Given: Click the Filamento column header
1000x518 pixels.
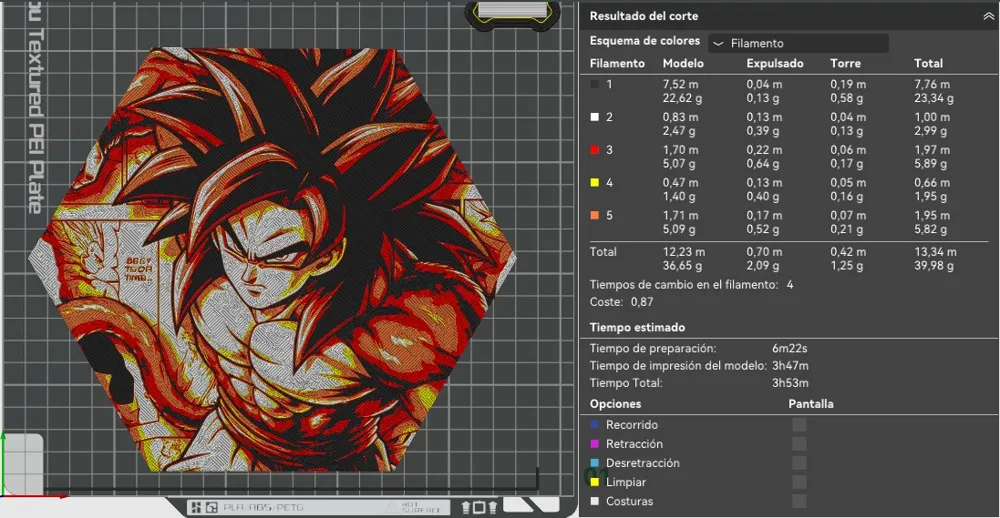Looking at the screenshot, I should click(617, 63).
